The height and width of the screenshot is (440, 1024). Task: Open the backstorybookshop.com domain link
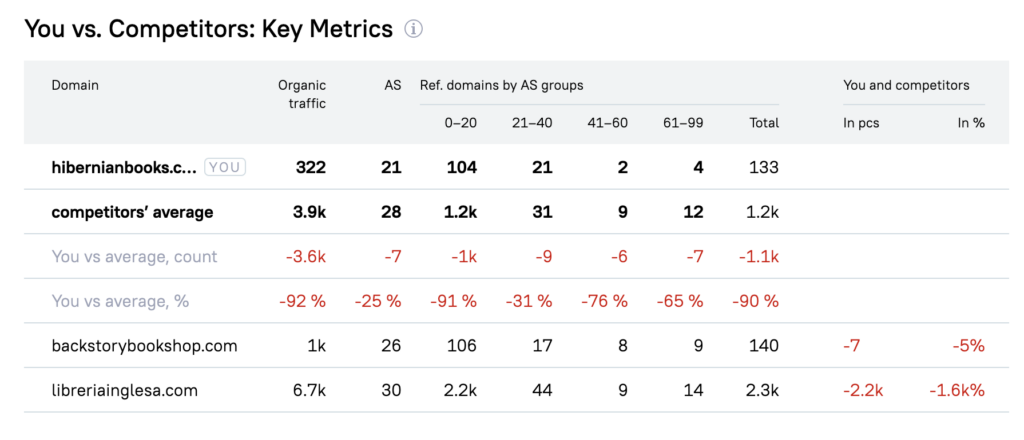144,346
